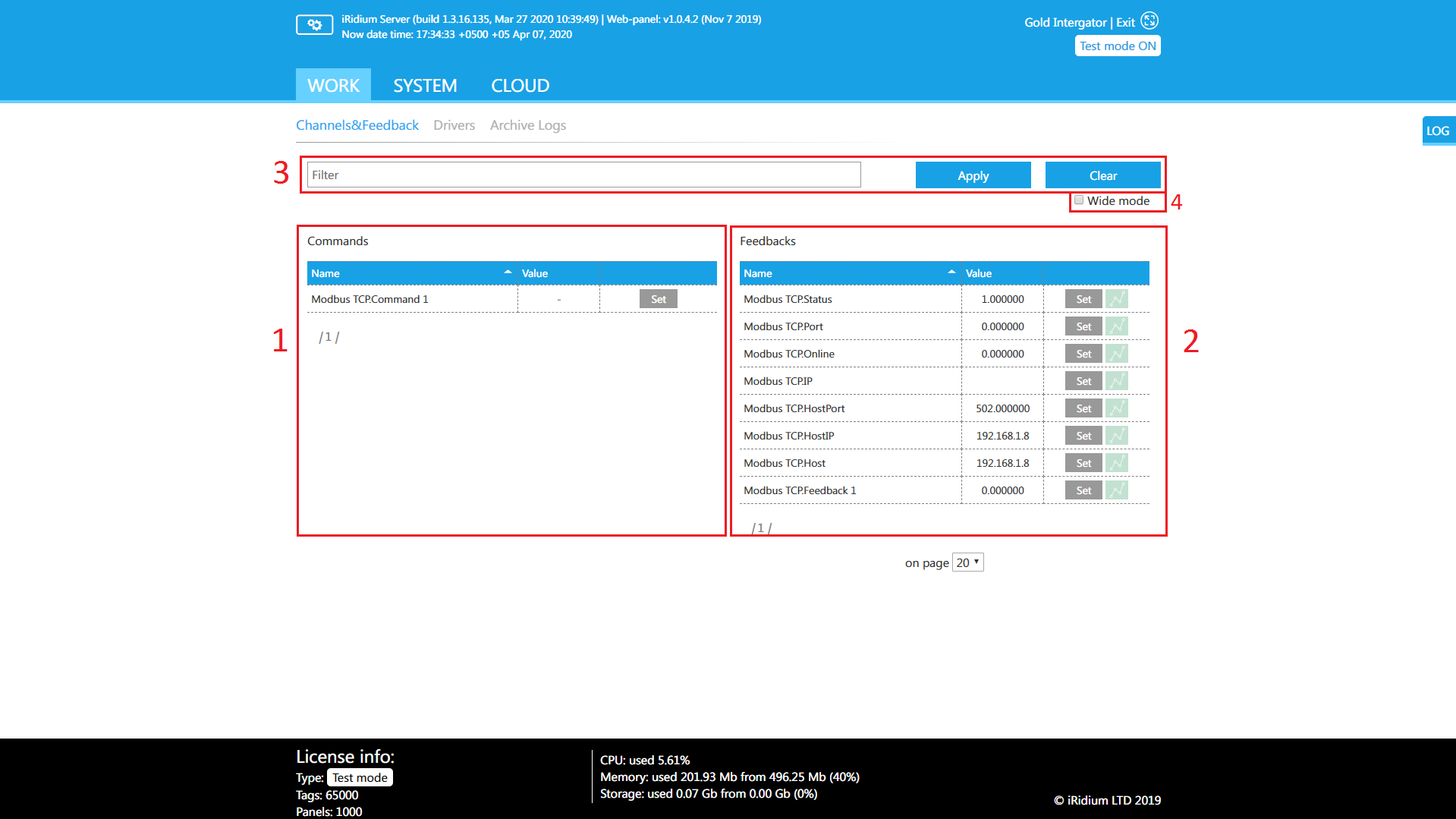The width and height of the screenshot is (1456, 819).
Task: Go to the Drivers sub-tab
Action: coord(454,125)
